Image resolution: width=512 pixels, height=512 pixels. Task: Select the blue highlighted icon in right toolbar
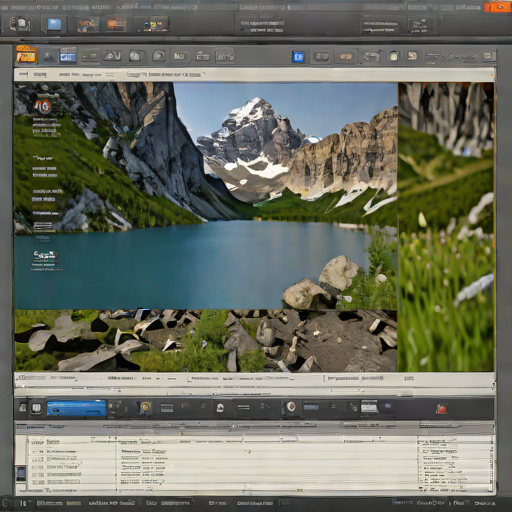(x=298, y=57)
